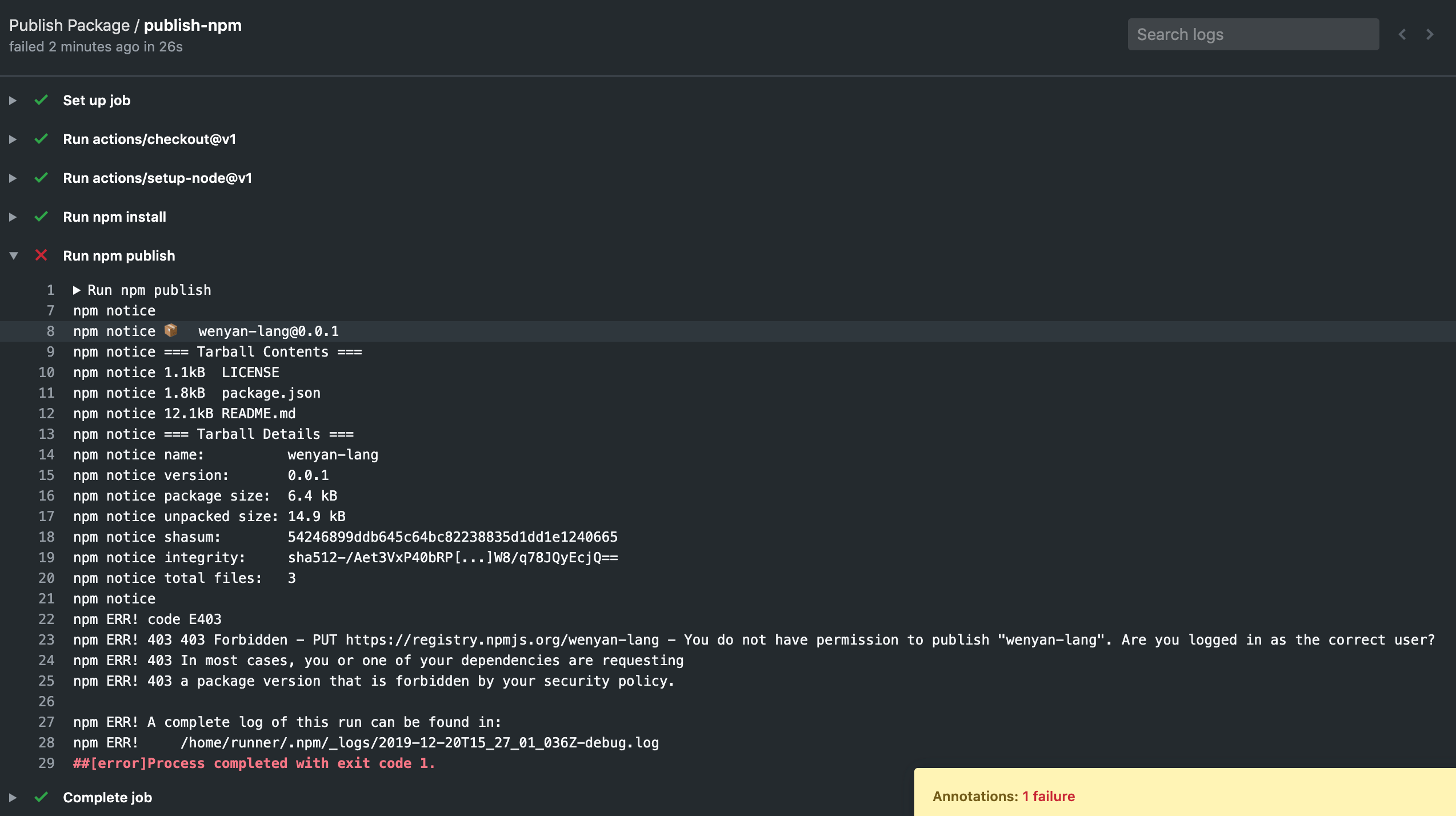
Task: Click log line number 23
Action: (x=46, y=639)
